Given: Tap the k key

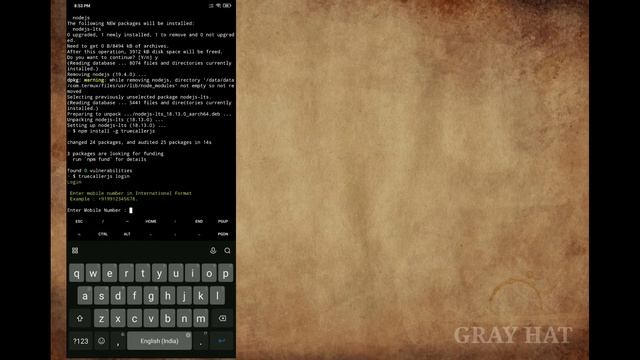Looking at the screenshot, I should 200,296.
